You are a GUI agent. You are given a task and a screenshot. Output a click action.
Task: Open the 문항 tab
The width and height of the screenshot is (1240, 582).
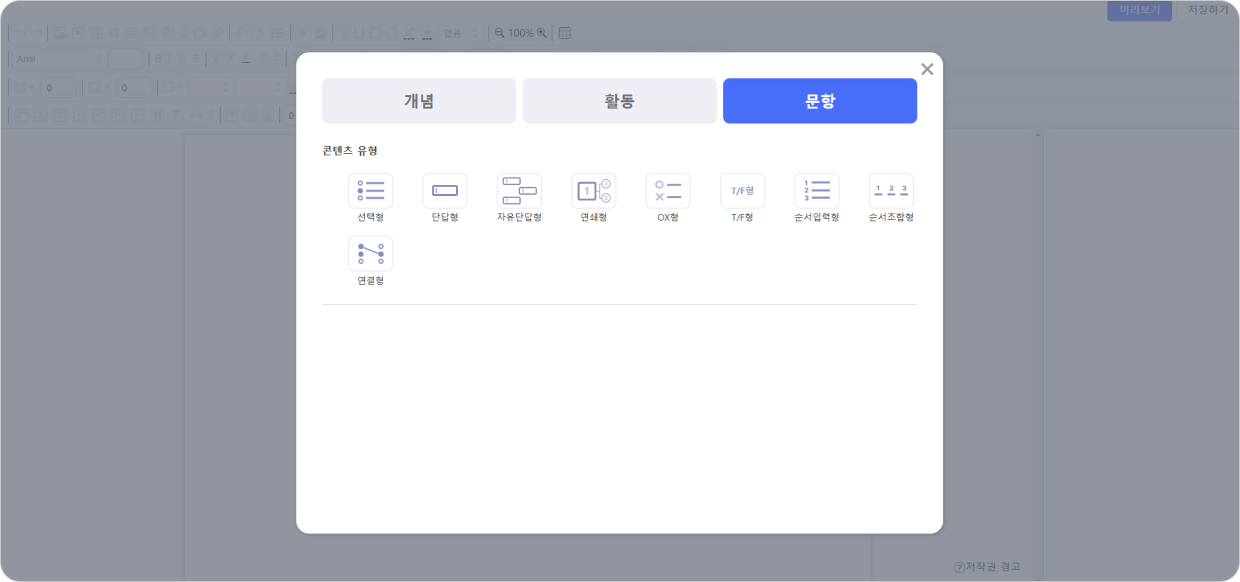click(x=820, y=101)
